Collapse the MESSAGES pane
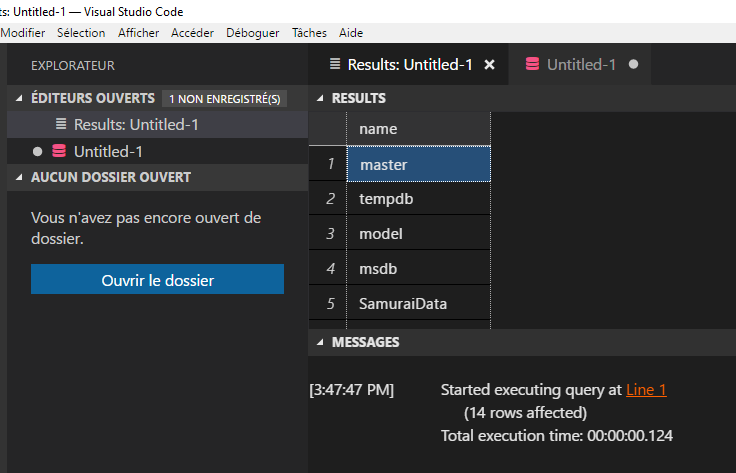The image size is (736, 473). click(x=321, y=342)
